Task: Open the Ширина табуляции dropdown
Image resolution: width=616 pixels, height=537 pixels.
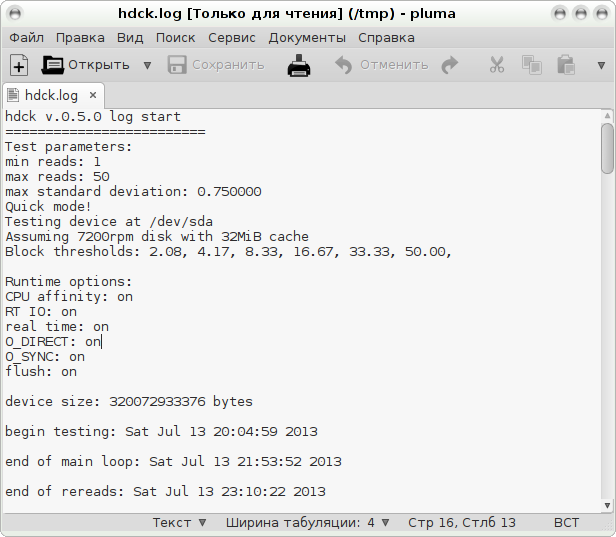Action: tap(307, 522)
